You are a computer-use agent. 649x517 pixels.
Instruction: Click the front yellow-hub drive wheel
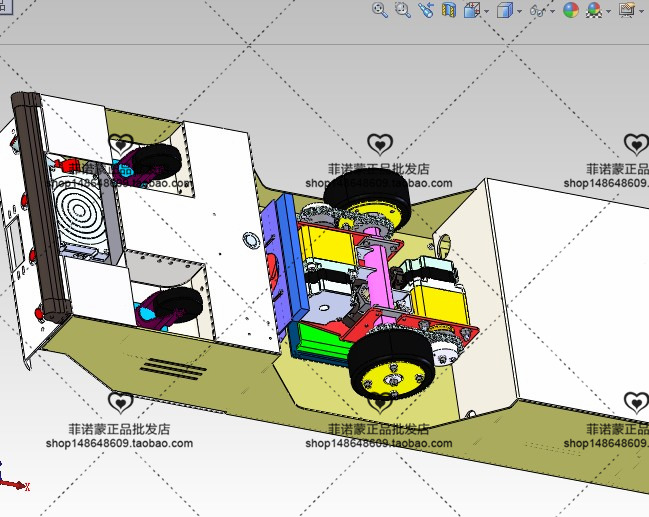click(x=390, y=363)
